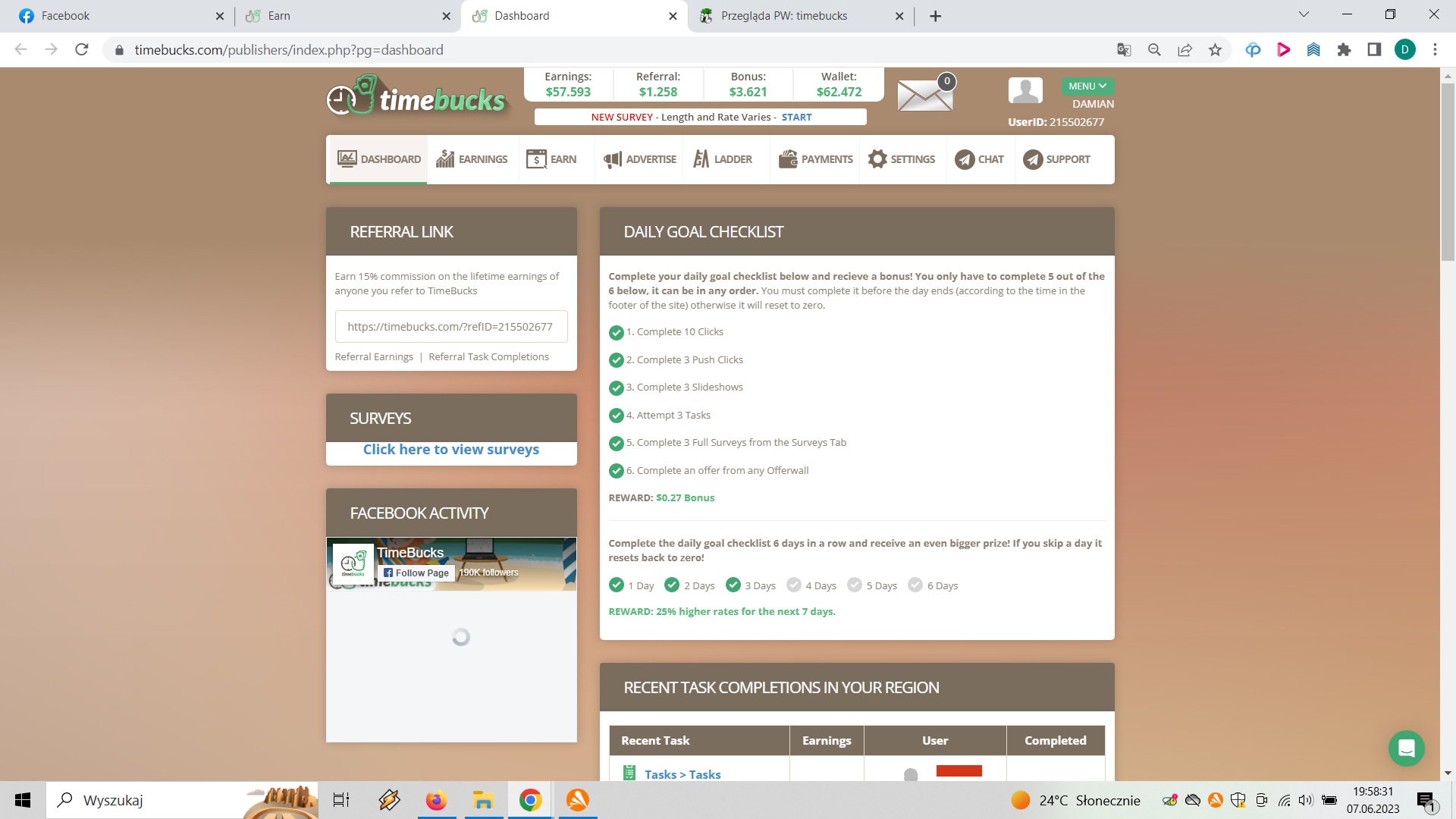Open the Settings menu item
This screenshot has height=819, width=1456.
coord(902,159)
